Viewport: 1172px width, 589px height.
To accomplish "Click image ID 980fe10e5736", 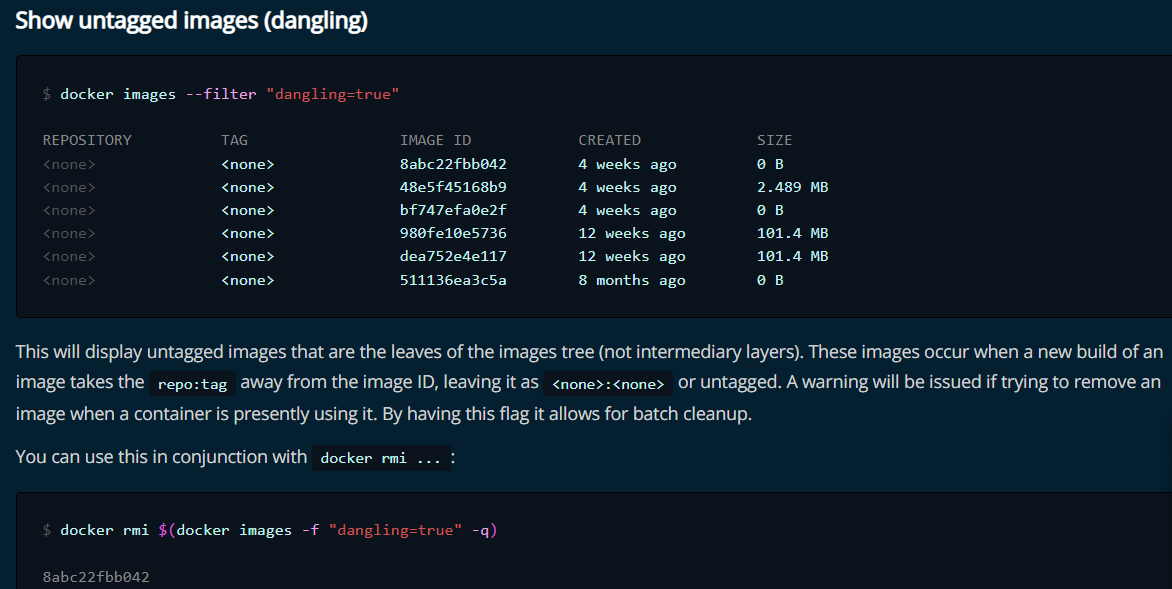I will 453,234.
